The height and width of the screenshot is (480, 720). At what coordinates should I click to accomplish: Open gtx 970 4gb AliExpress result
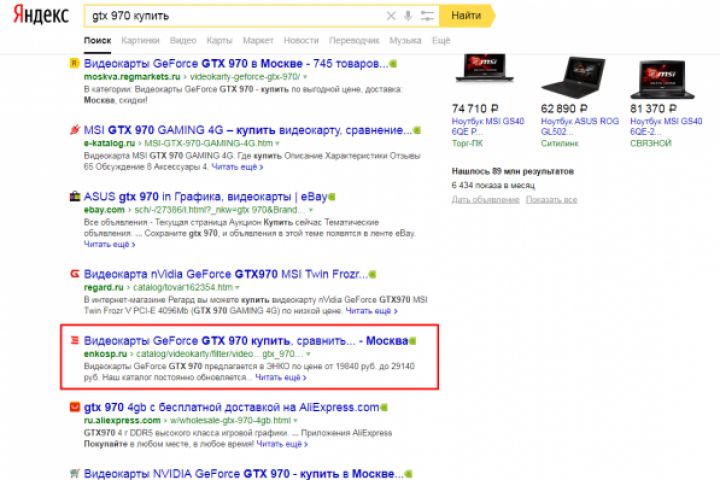click(x=231, y=407)
